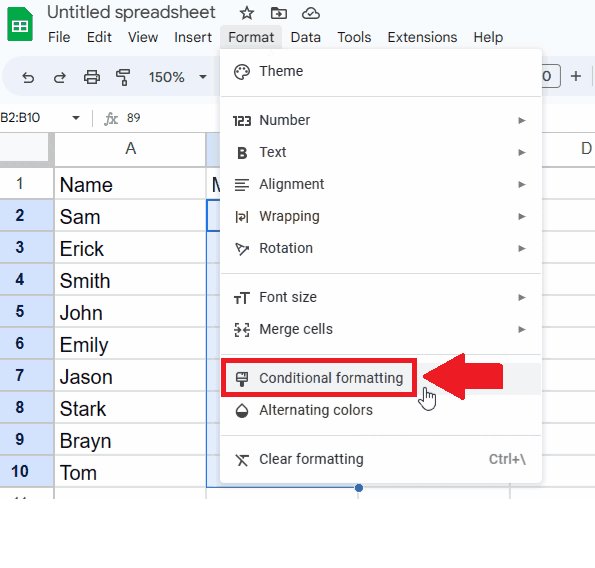
Task: Select column A header
Action: [x=130, y=149]
